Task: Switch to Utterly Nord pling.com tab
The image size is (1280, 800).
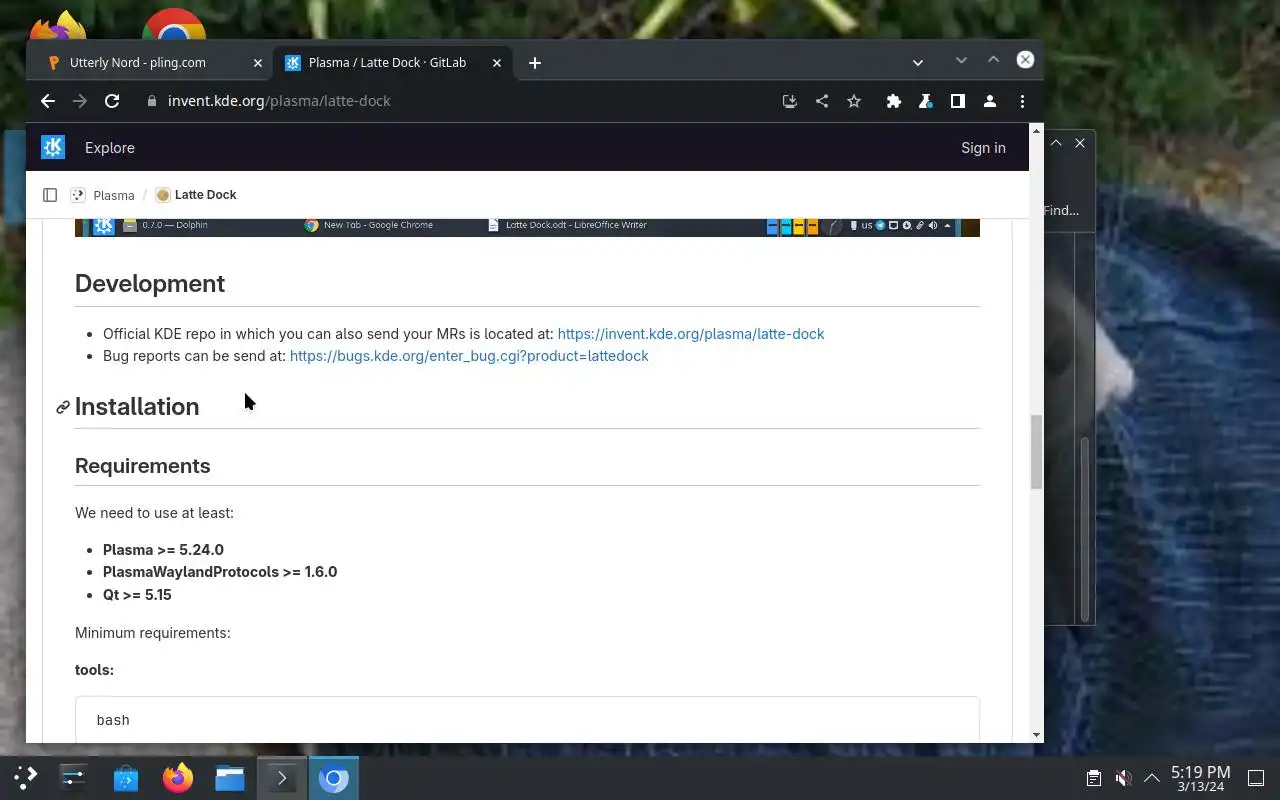Action: point(138,63)
